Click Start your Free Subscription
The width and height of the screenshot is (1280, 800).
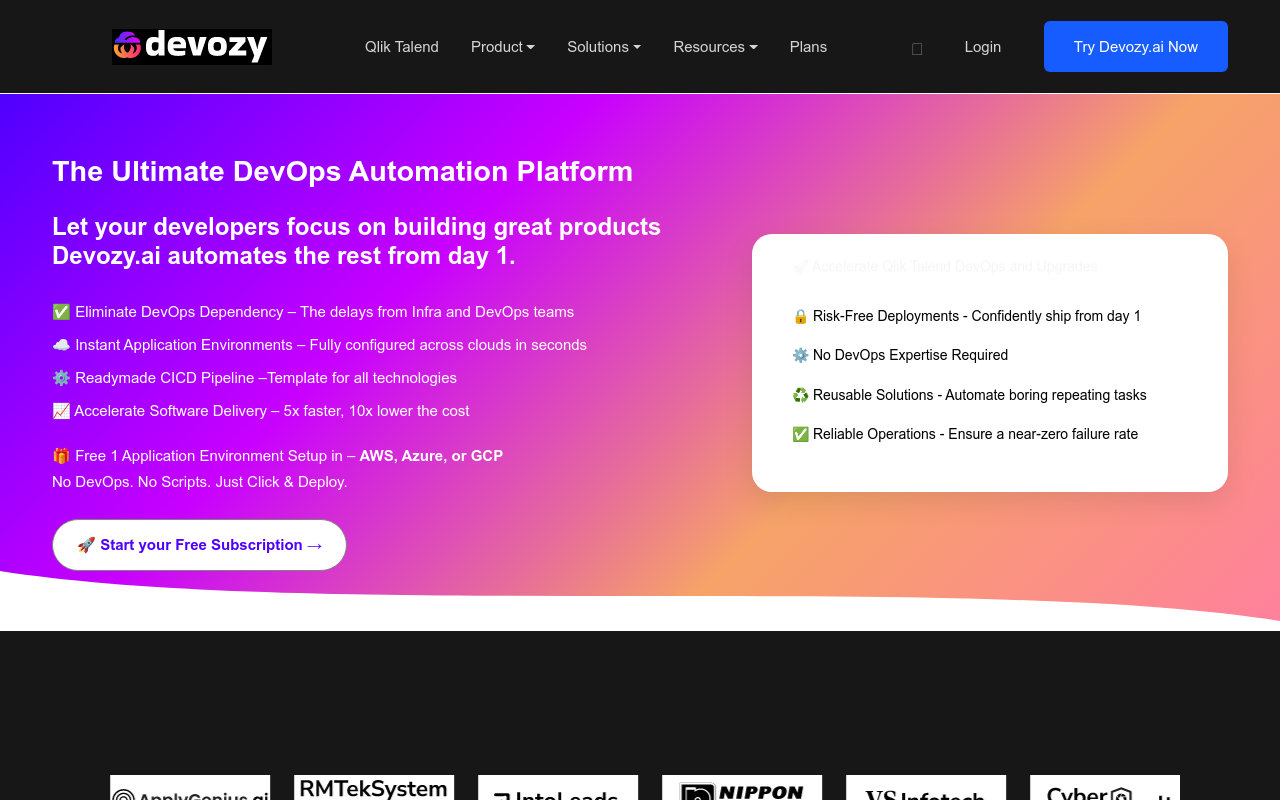click(199, 545)
